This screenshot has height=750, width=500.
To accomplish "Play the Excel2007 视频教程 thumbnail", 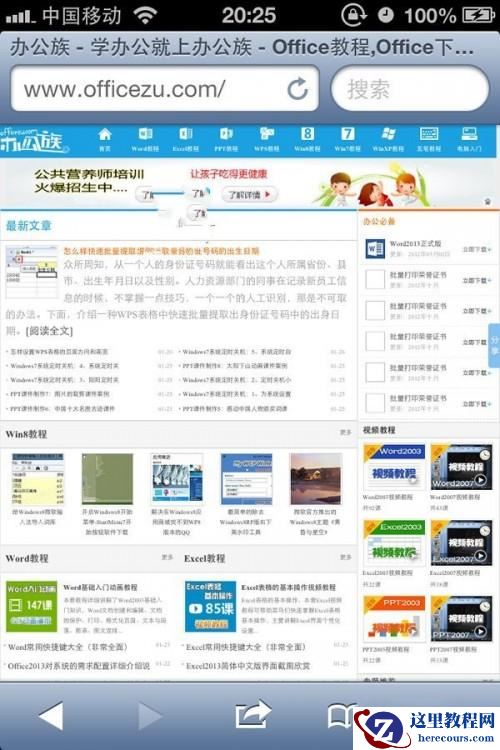I will (461, 542).
